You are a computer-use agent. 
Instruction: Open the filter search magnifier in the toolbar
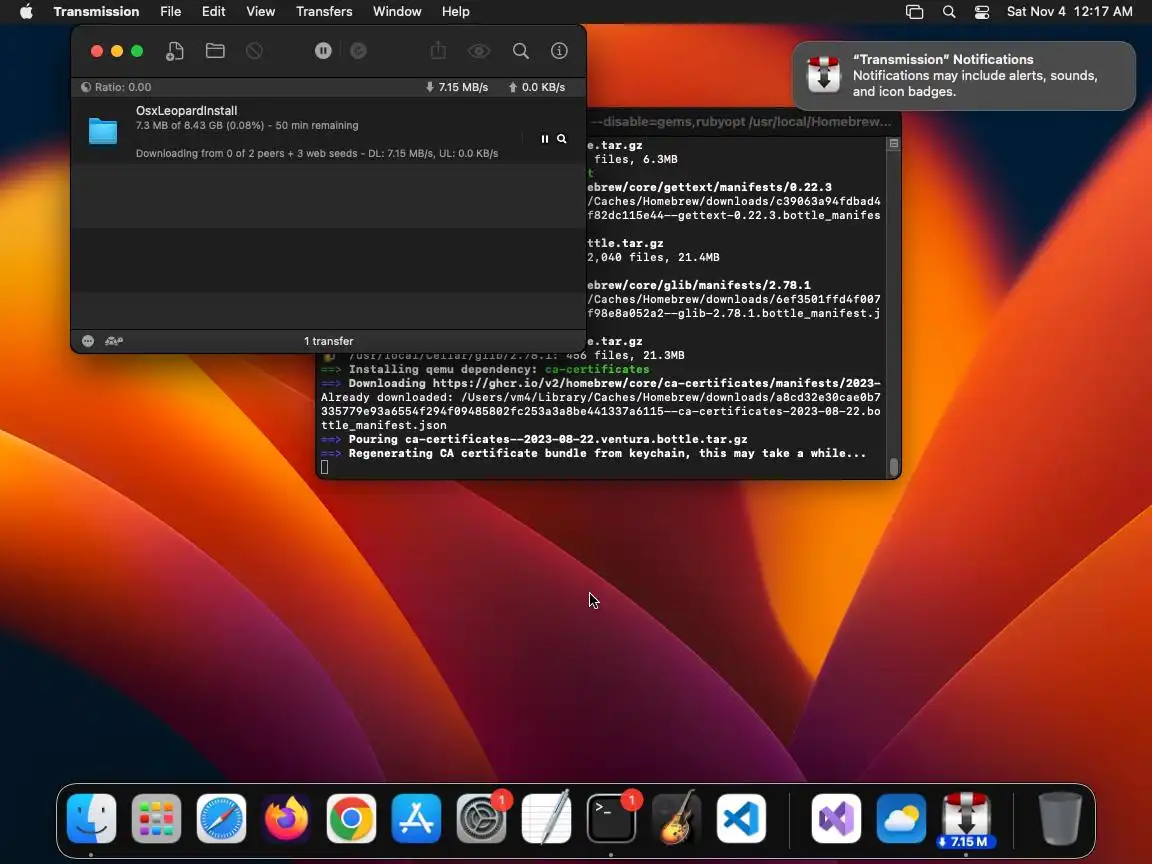(x=521, y=51)
